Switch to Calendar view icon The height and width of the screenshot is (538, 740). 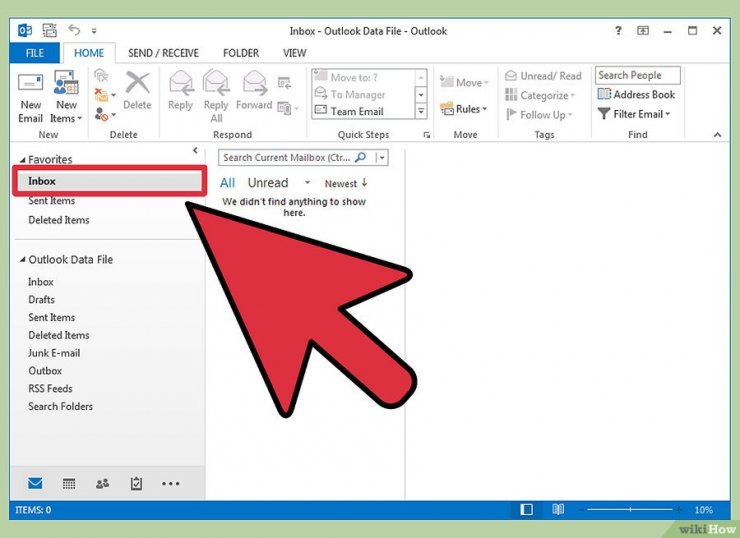click(x=69, y=484)
